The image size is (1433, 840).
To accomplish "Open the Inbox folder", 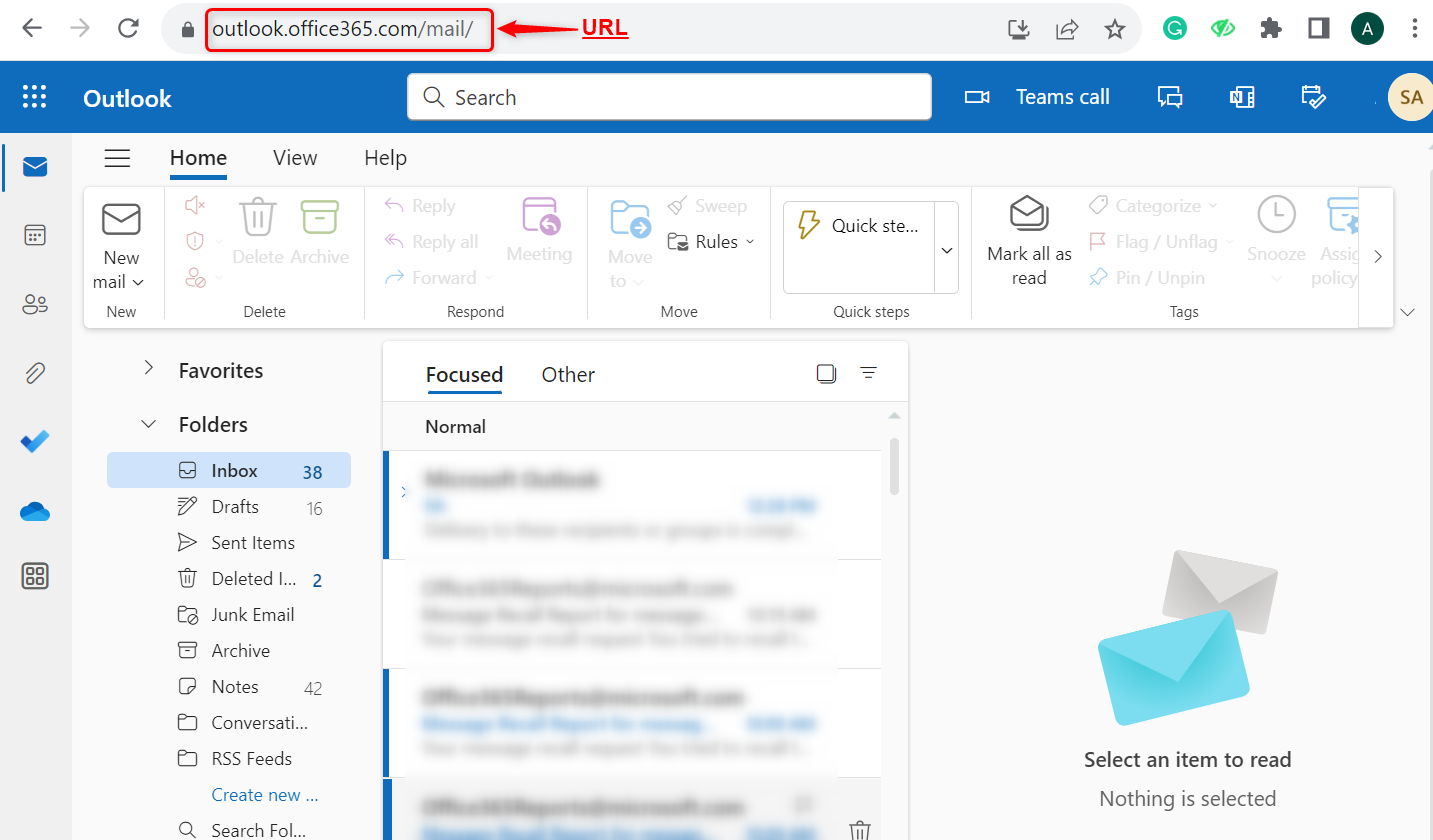I will pyautogui.click(x=229, y=471).
